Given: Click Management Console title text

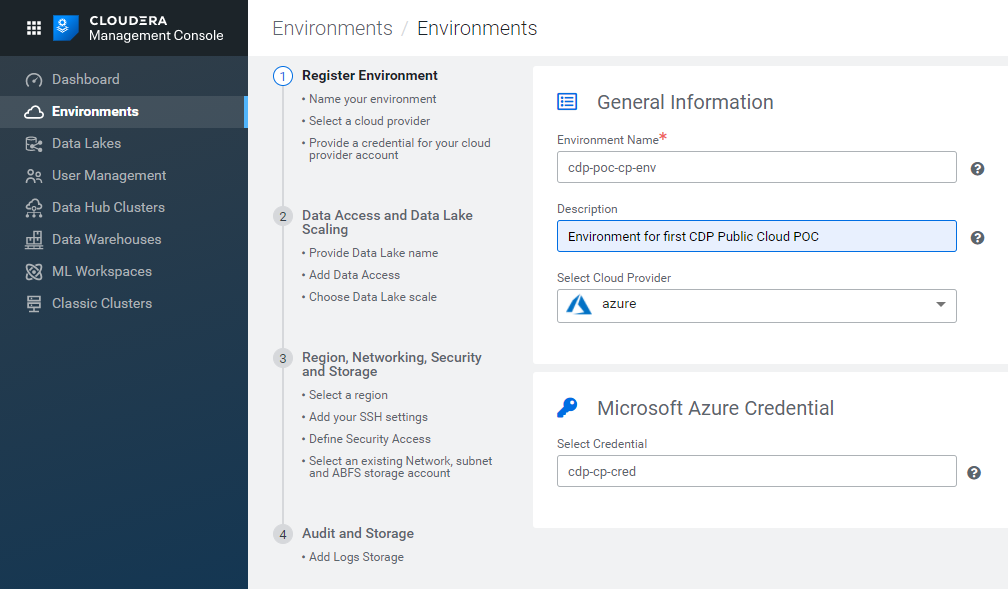Looking at the screenshot, I should [x=156, y=35].
